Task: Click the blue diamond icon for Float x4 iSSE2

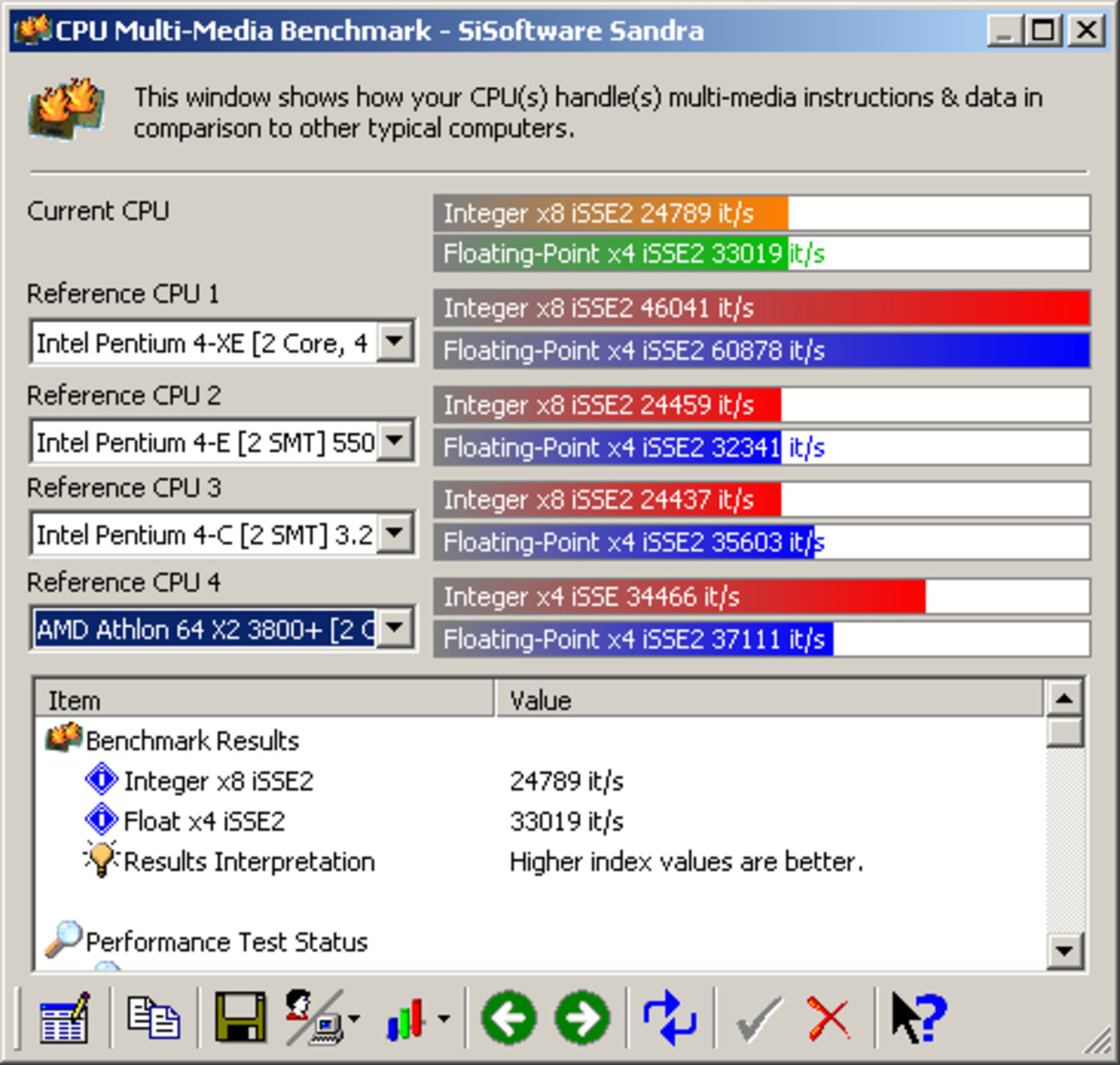Action: 101,819
